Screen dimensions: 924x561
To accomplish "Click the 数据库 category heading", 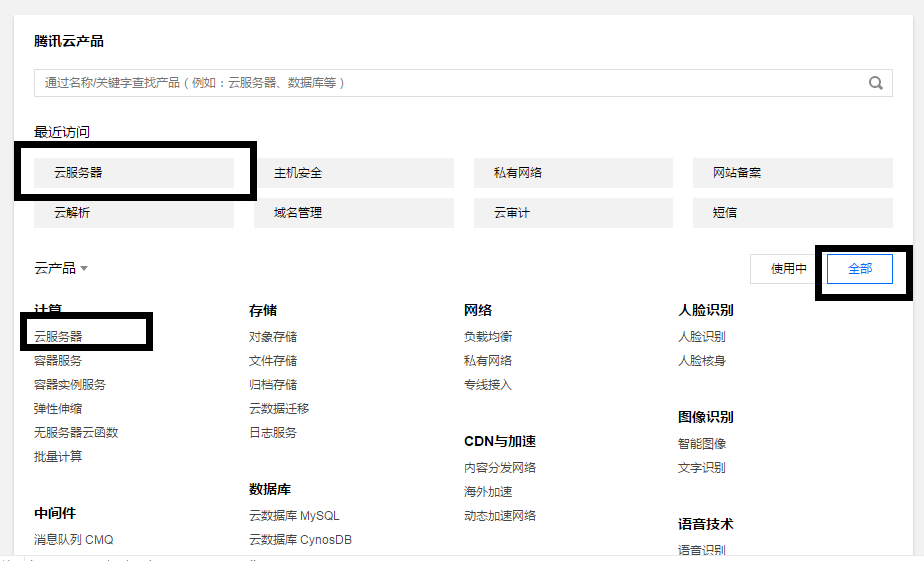I will 270,489.
